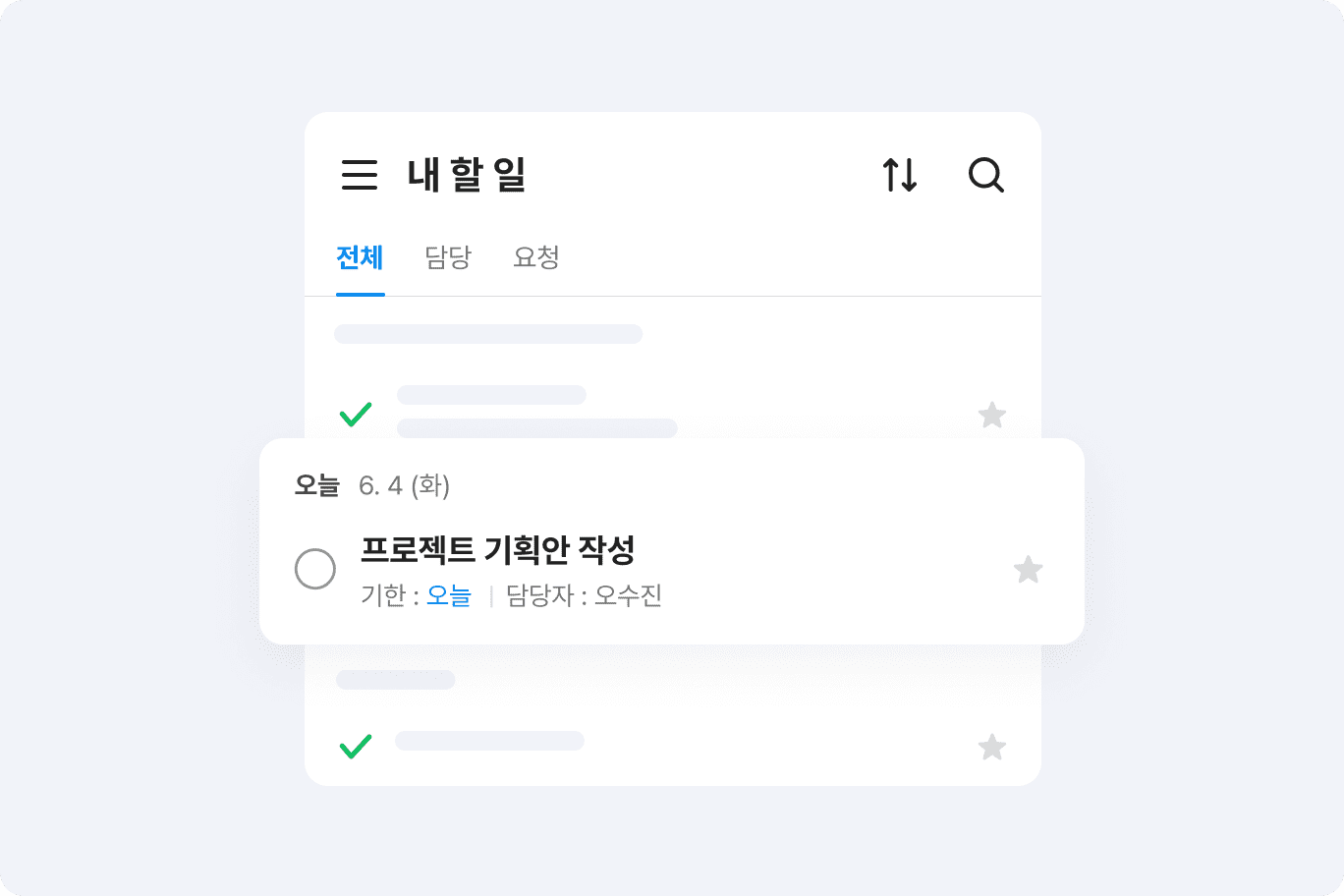The width and height of the screenshot is (1344, 896).
Task: Click the star on the completed task above the 오늘 card
Action: 992,416
